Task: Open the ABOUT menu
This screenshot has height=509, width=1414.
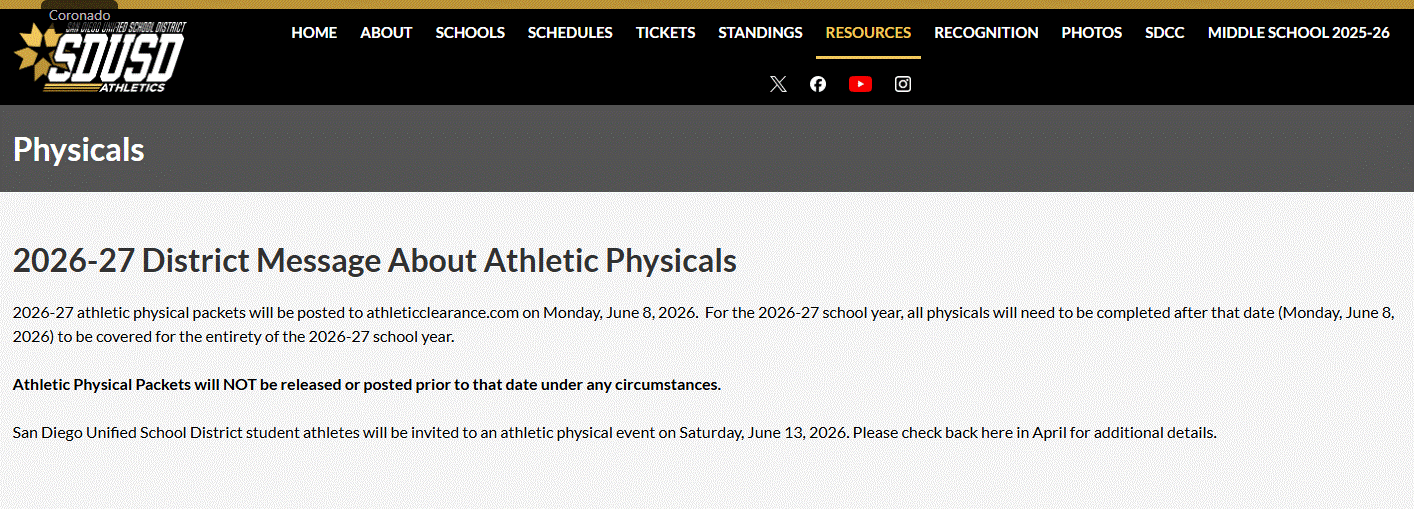Action: tap(386, 32)
